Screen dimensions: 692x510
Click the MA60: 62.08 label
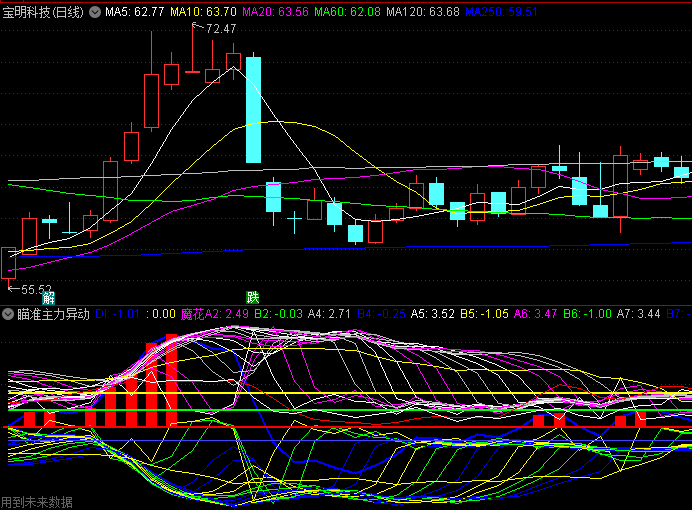(347, 12)
